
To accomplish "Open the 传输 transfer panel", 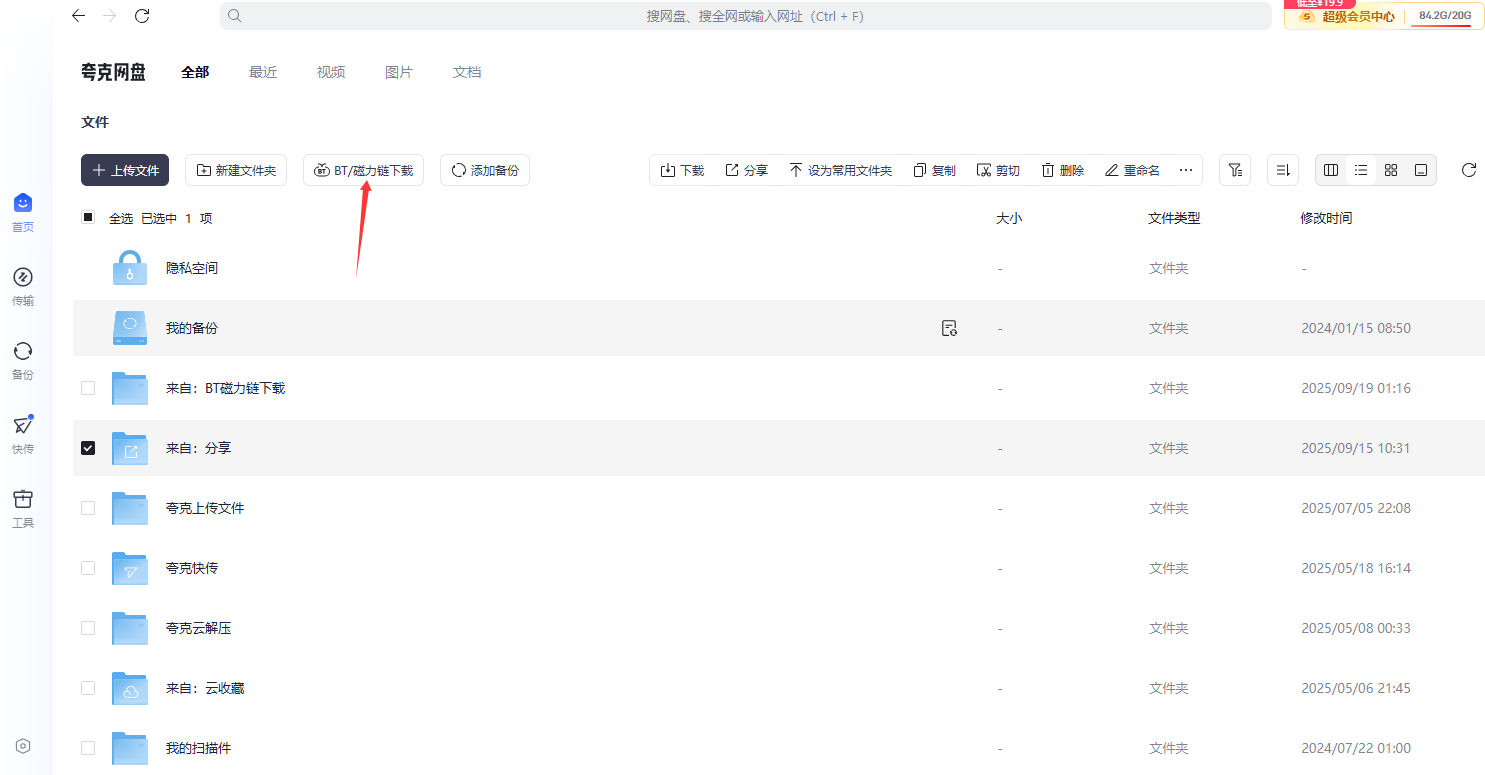I will coord(23,287).
